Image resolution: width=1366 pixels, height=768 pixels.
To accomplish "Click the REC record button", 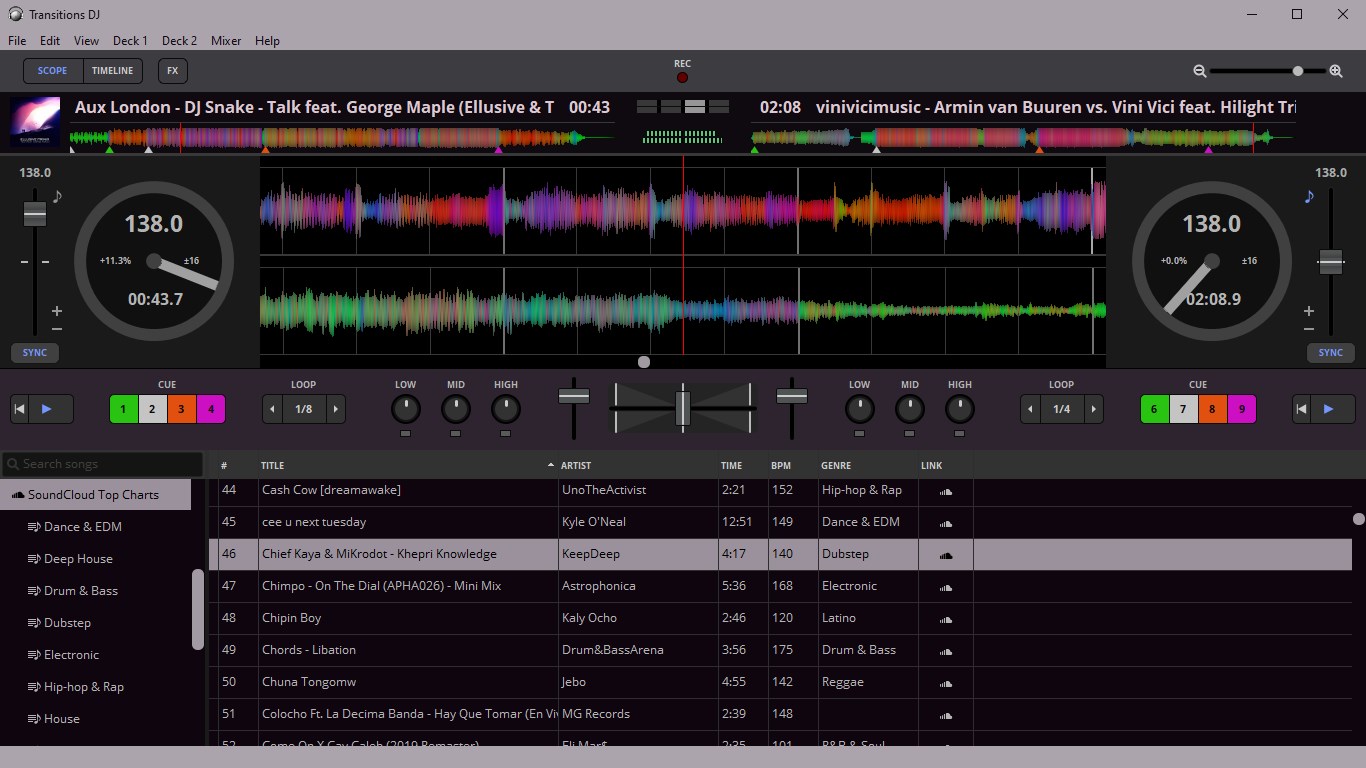I will coord(682,76).
